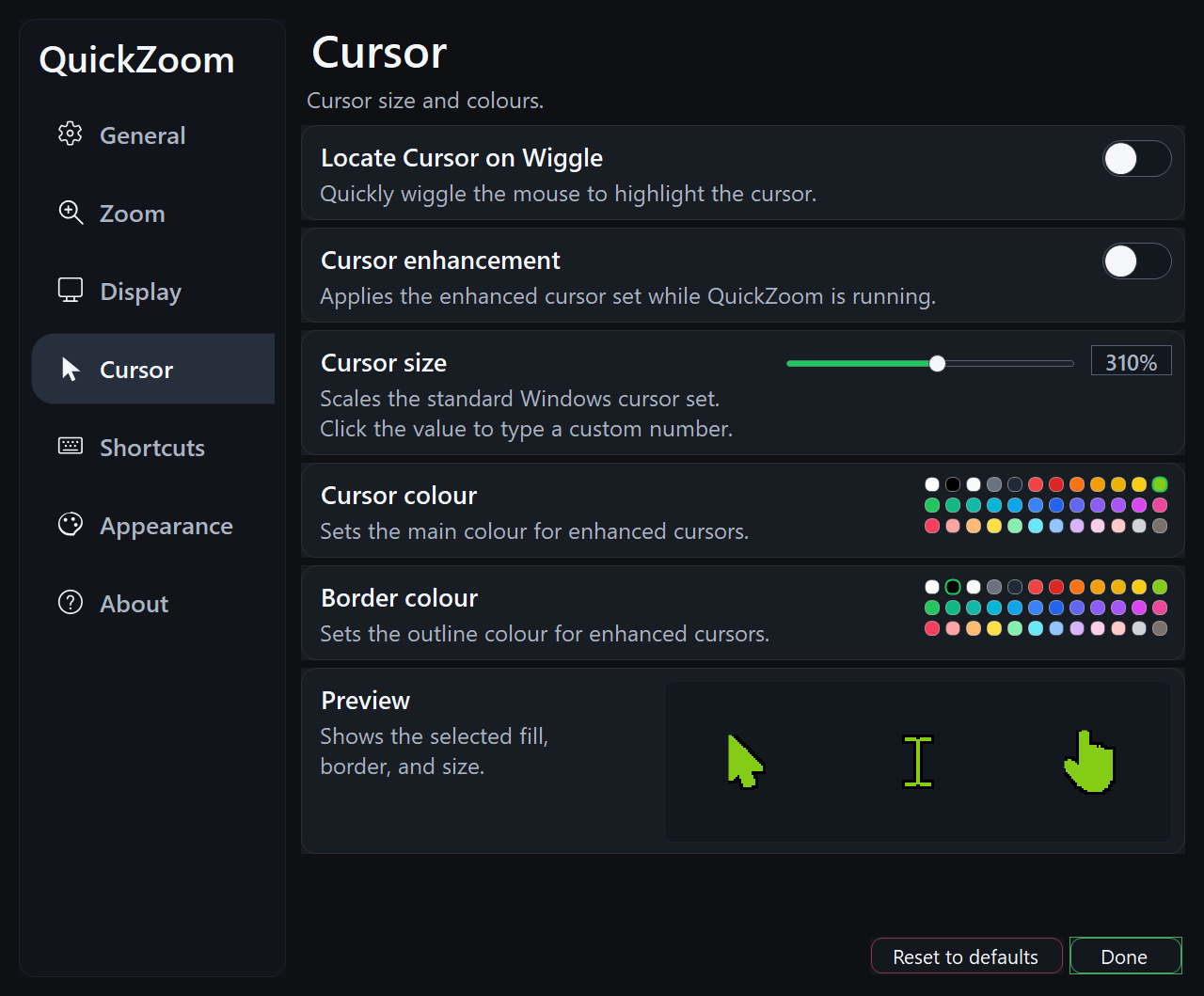Choose pastel mint green Border colour swatch
The image size is (1204, 996).
tap(1015, 628)
